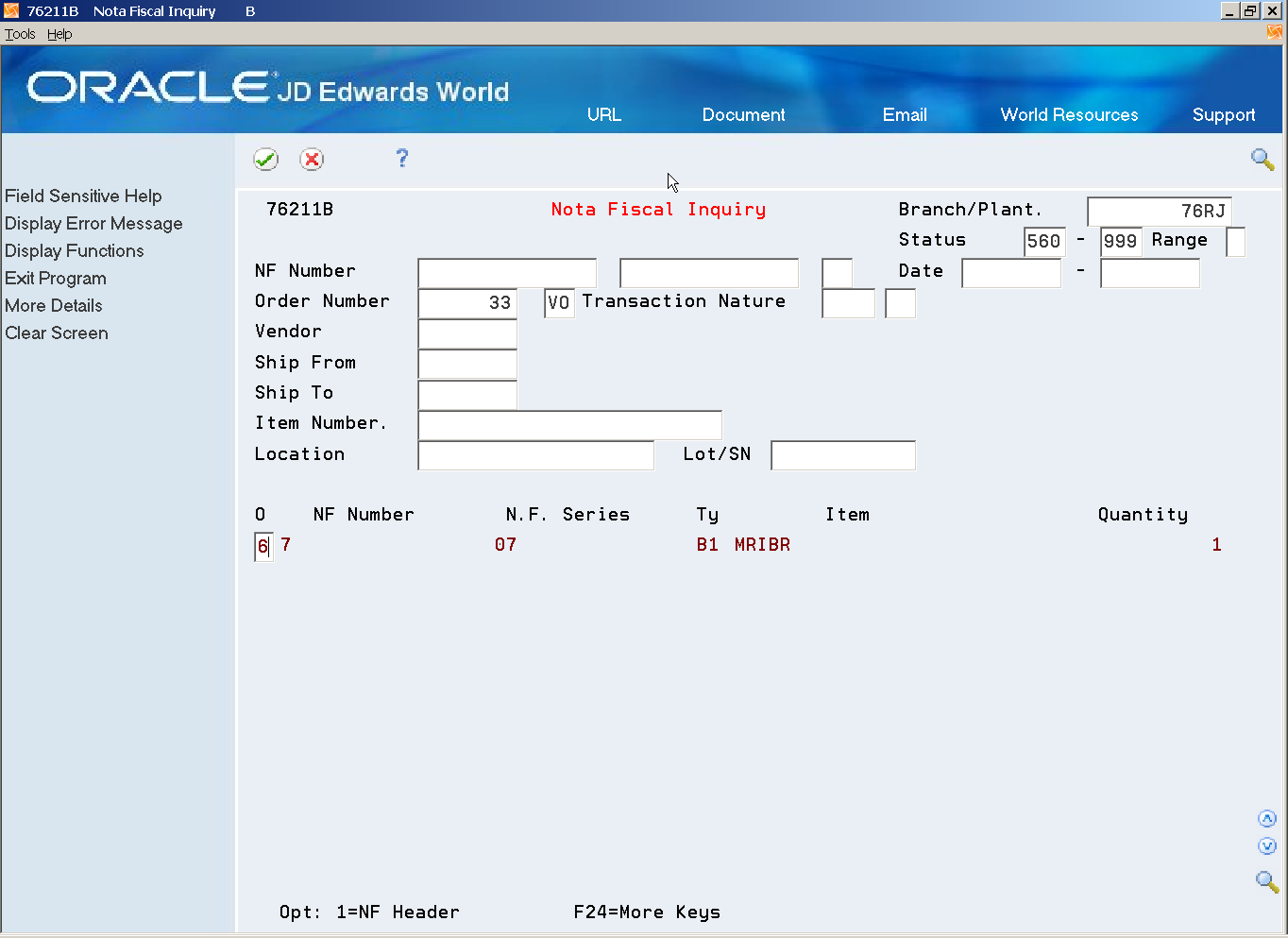This screenshot has width=1288, height=938.
Task: Open the Document link in the banner
Action: tap(743, 114)
